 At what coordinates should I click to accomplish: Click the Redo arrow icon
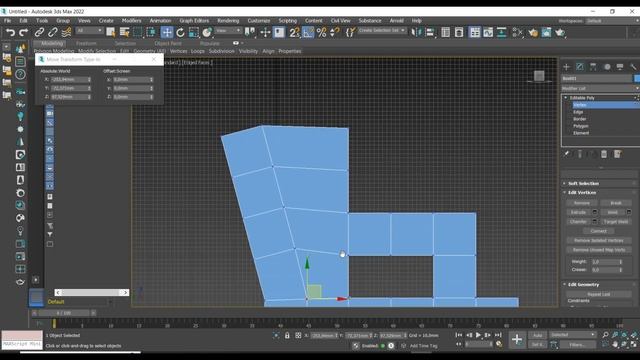24,32
